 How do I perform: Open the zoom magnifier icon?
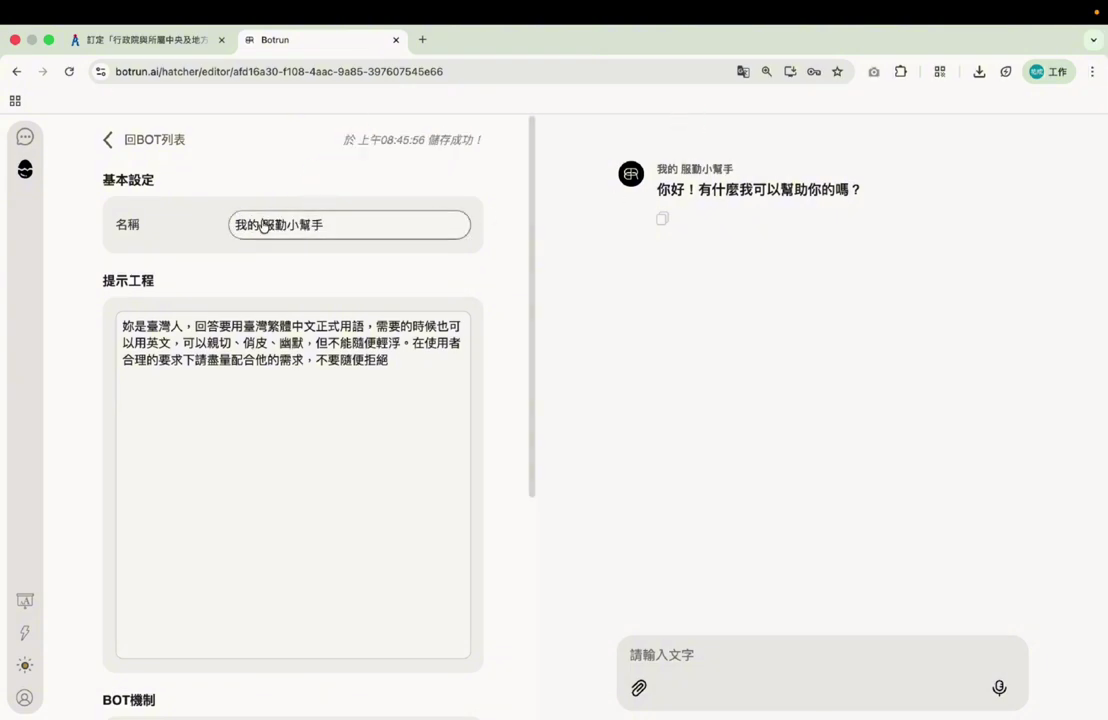[x=767, y=71]
